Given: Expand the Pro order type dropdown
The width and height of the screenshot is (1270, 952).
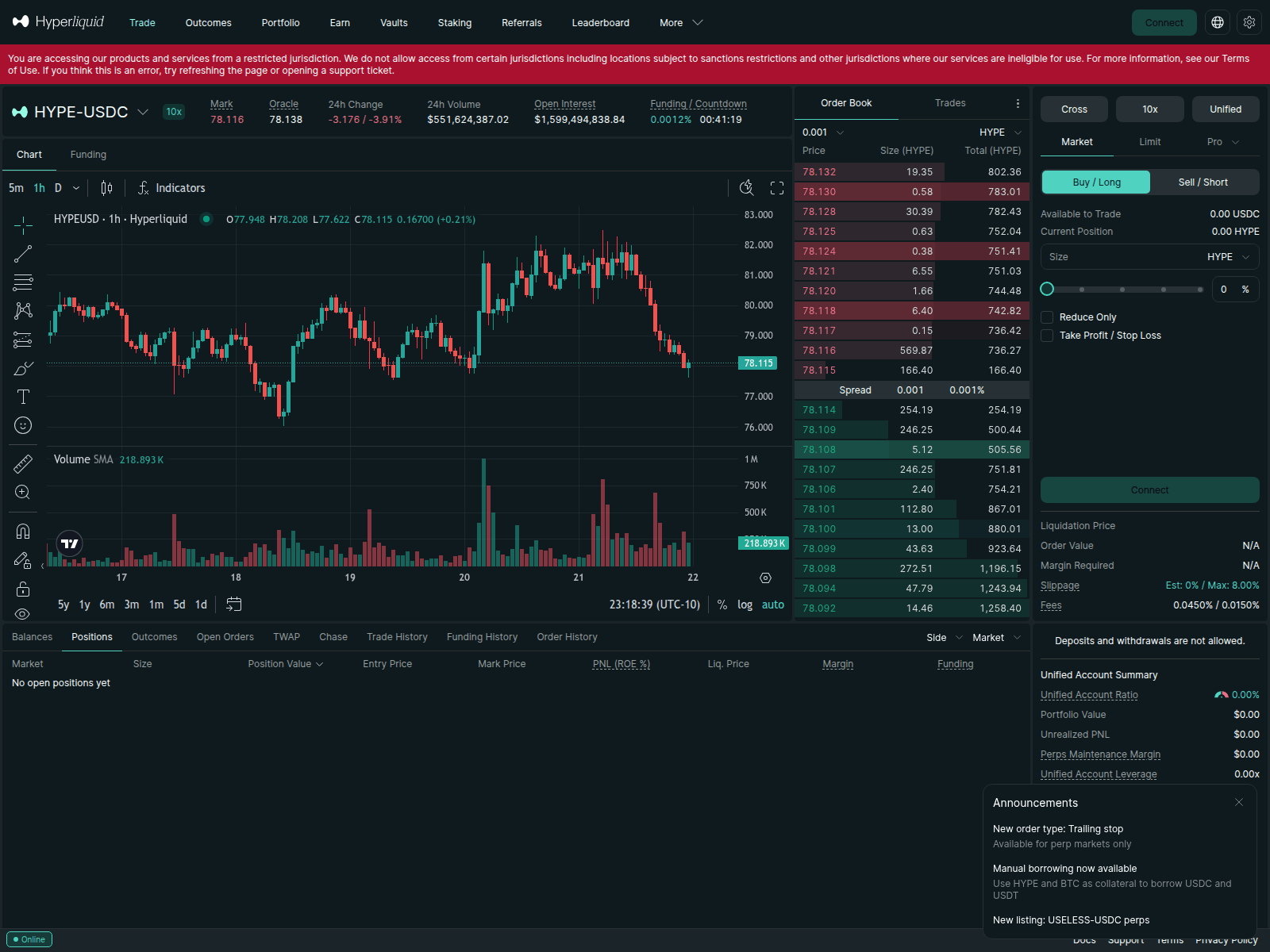Looking at the screenshot, I should [x=1223, y=142].
